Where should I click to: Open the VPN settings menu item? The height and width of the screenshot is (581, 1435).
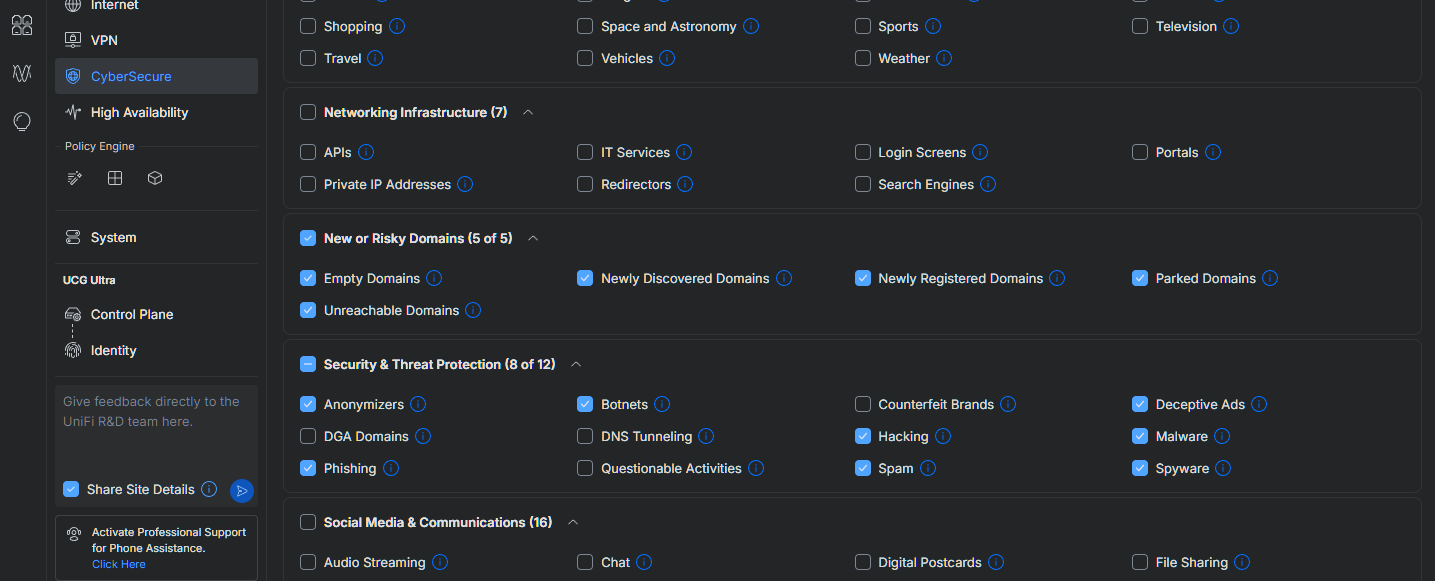click(x=104, y=40)
